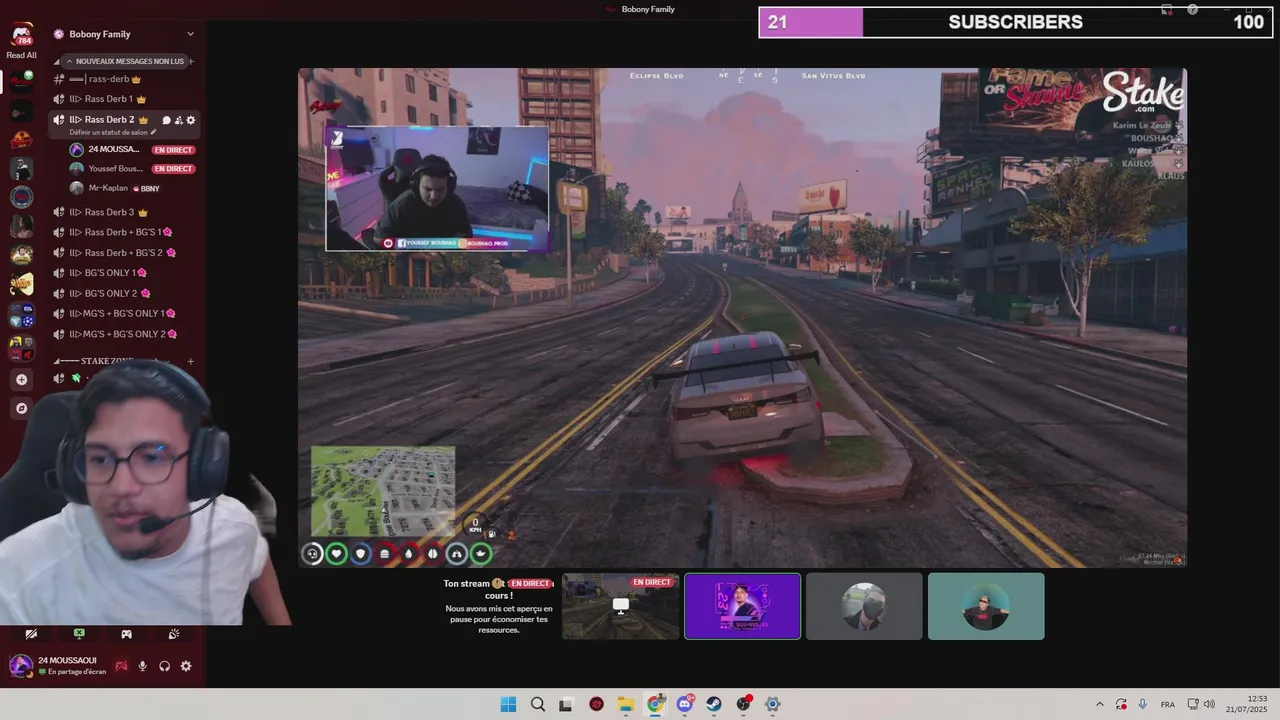1280x720 pixels.
Task: Open Windows taskbar search
Action: pos(538,704)
